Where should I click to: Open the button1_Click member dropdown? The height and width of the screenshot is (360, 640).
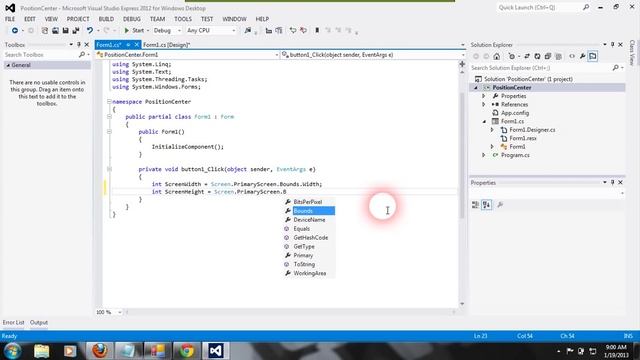(x=373, y=55)
